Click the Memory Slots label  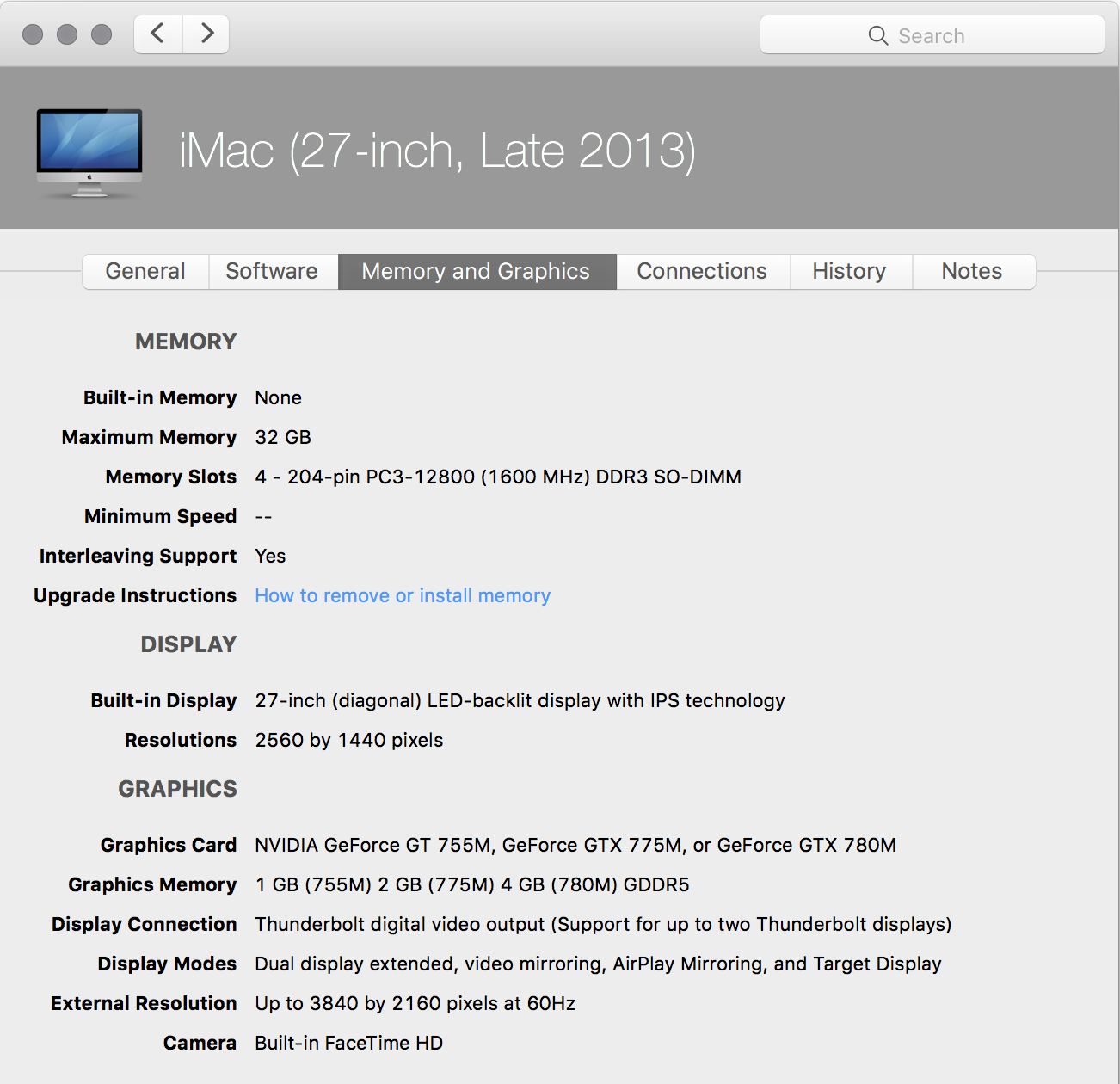171,477
